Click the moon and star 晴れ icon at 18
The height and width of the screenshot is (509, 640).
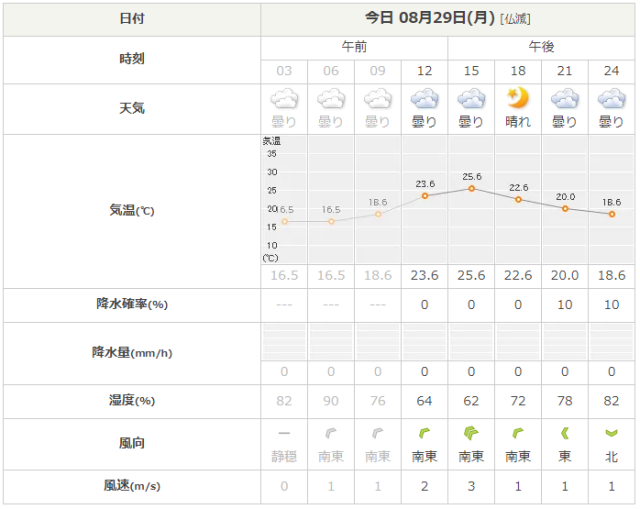(x=518, y=99)
